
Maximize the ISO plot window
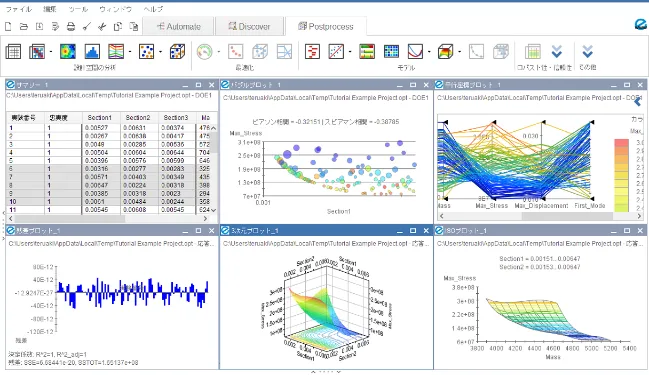tap(627, 231)
